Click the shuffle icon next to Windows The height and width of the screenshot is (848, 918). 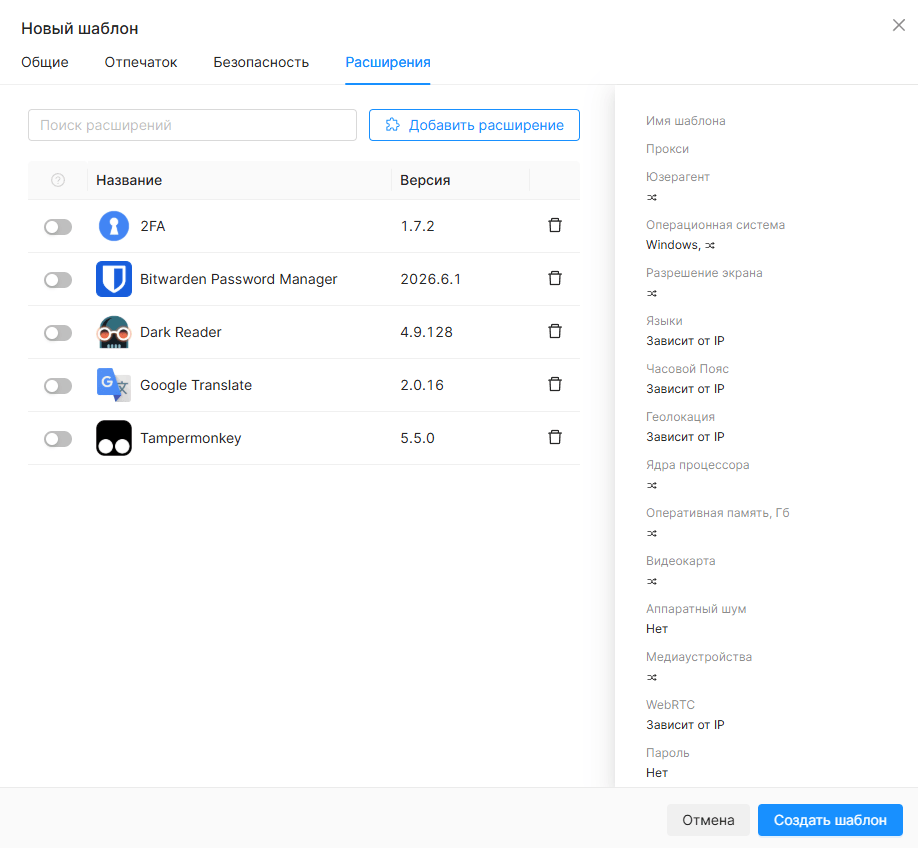coord(710,245)
